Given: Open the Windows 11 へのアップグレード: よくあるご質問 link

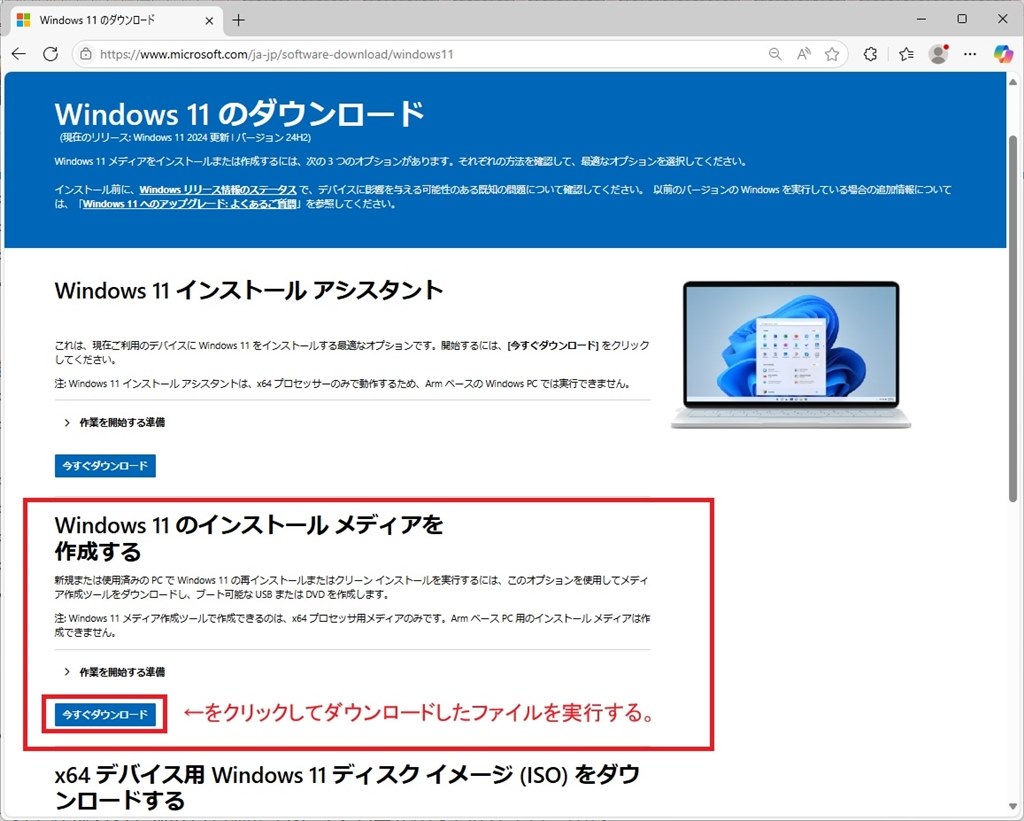Looking at the screenshot, I should coord(189,204).
